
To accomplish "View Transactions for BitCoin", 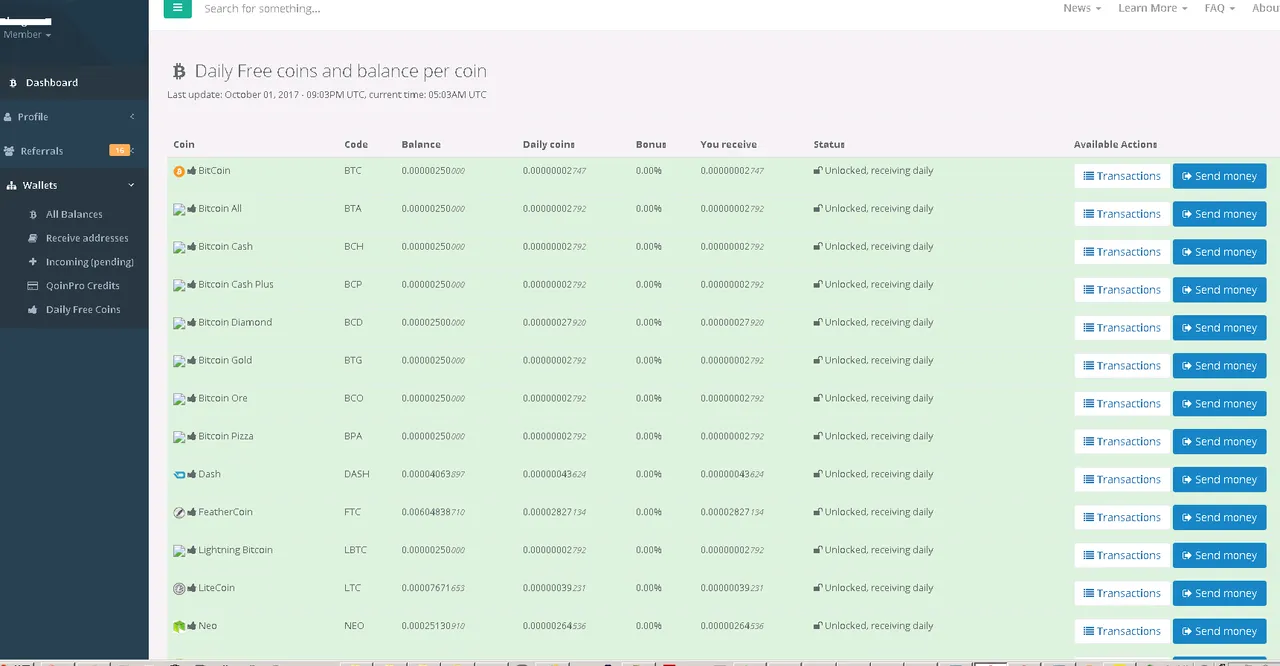I will [1122, 176].
